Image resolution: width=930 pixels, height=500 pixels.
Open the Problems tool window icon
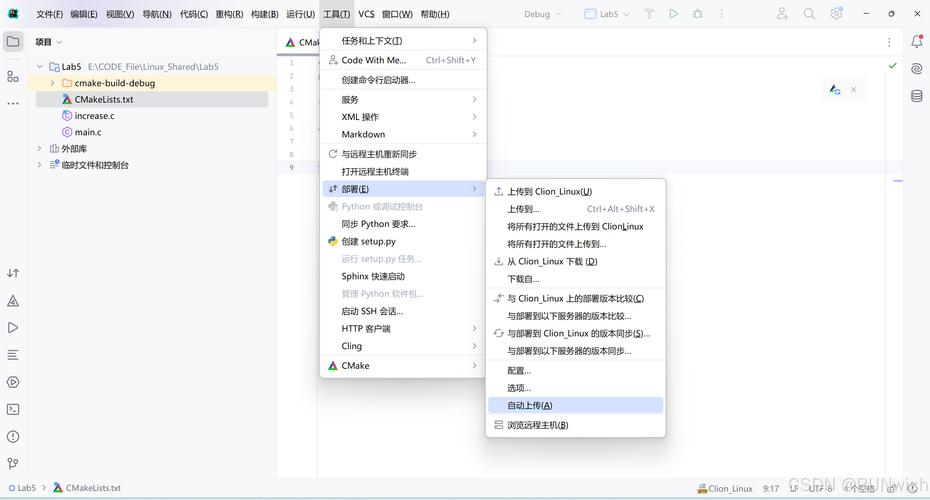coord(13,437)
